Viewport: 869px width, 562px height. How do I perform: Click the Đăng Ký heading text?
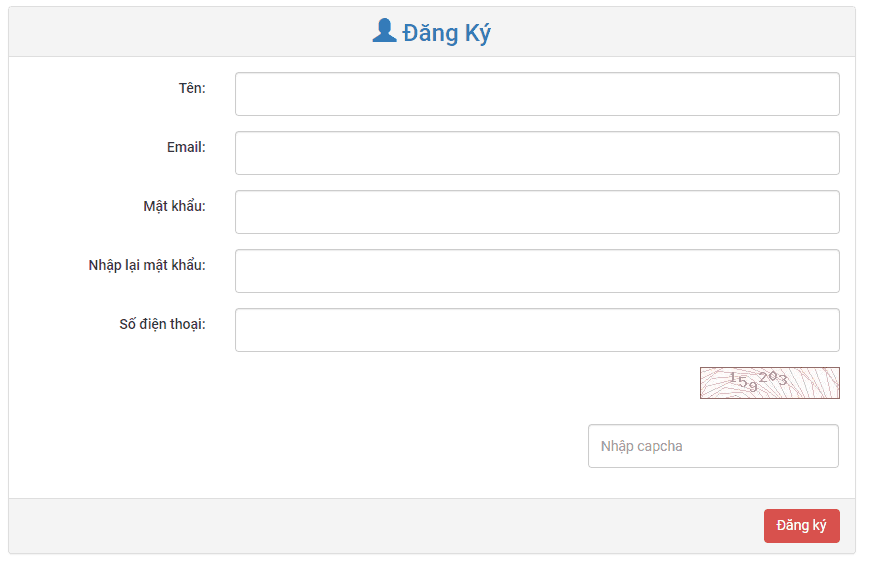(x=446, y=33)
